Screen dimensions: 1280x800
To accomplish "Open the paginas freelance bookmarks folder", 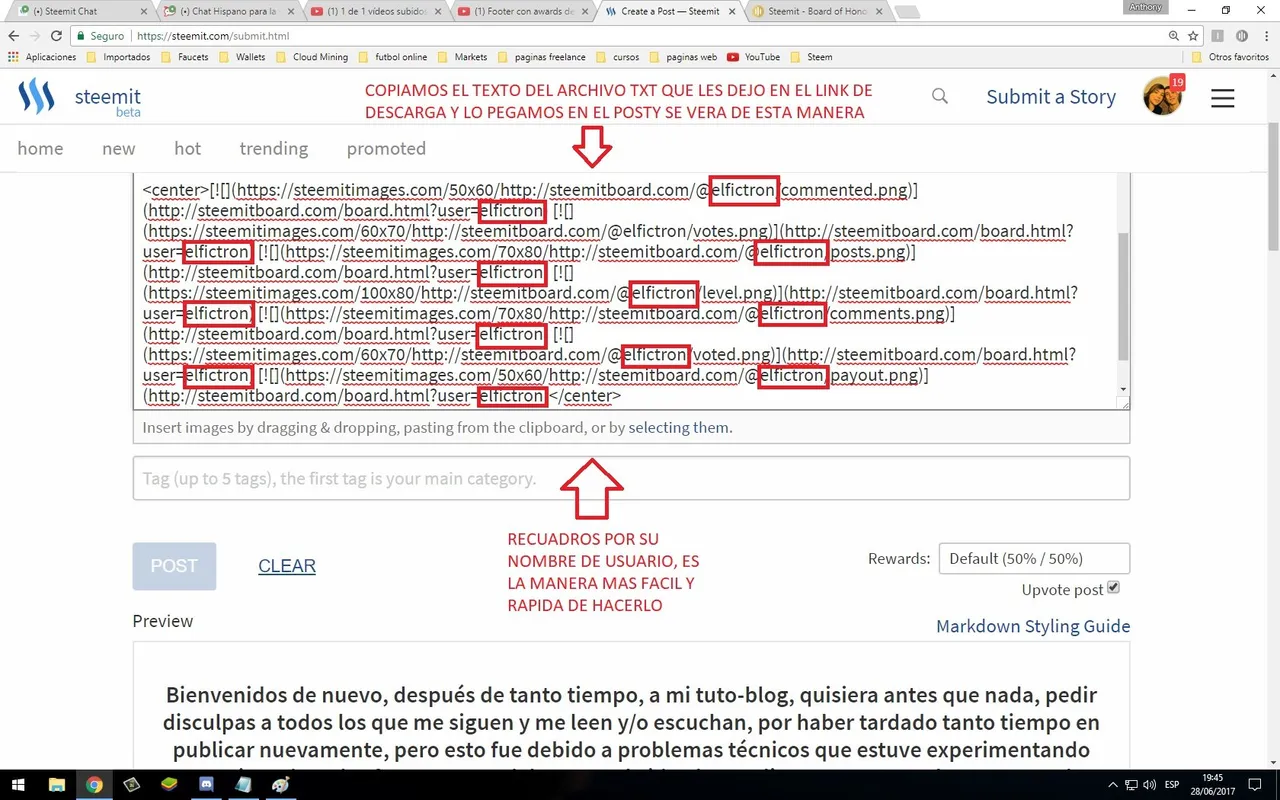I will click(541, 57).
